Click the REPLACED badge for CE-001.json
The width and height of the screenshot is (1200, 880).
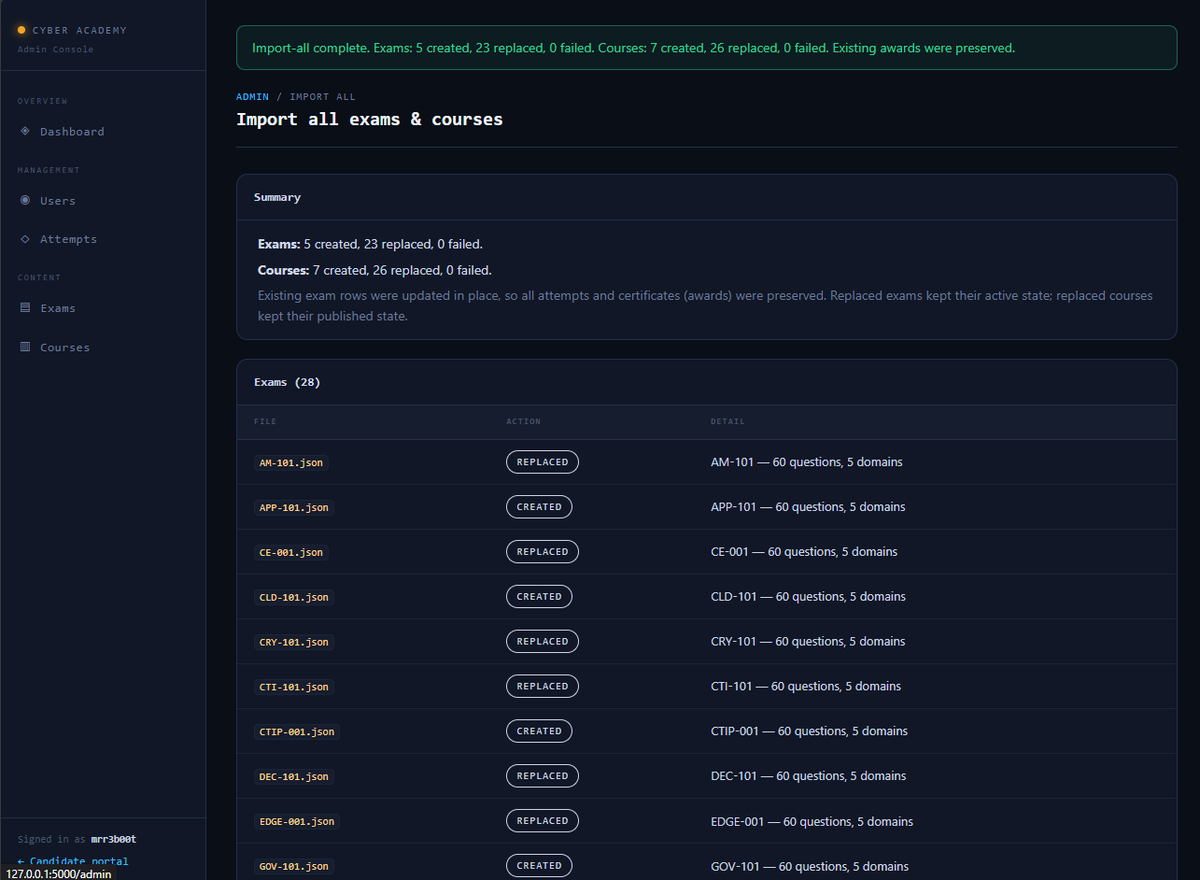pyautogui.click(x=542, y=552)
